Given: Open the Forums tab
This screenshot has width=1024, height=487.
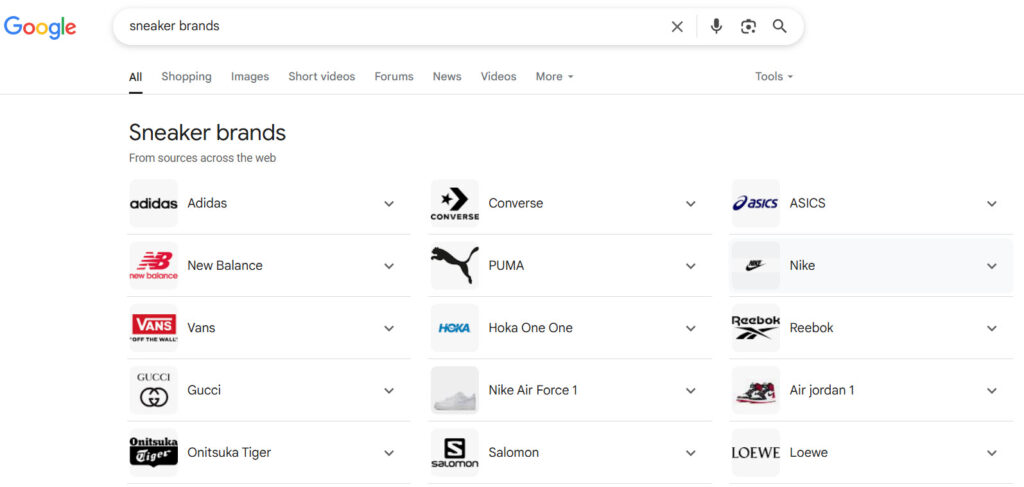Looking at the screenshot, I should click(394, 76).
